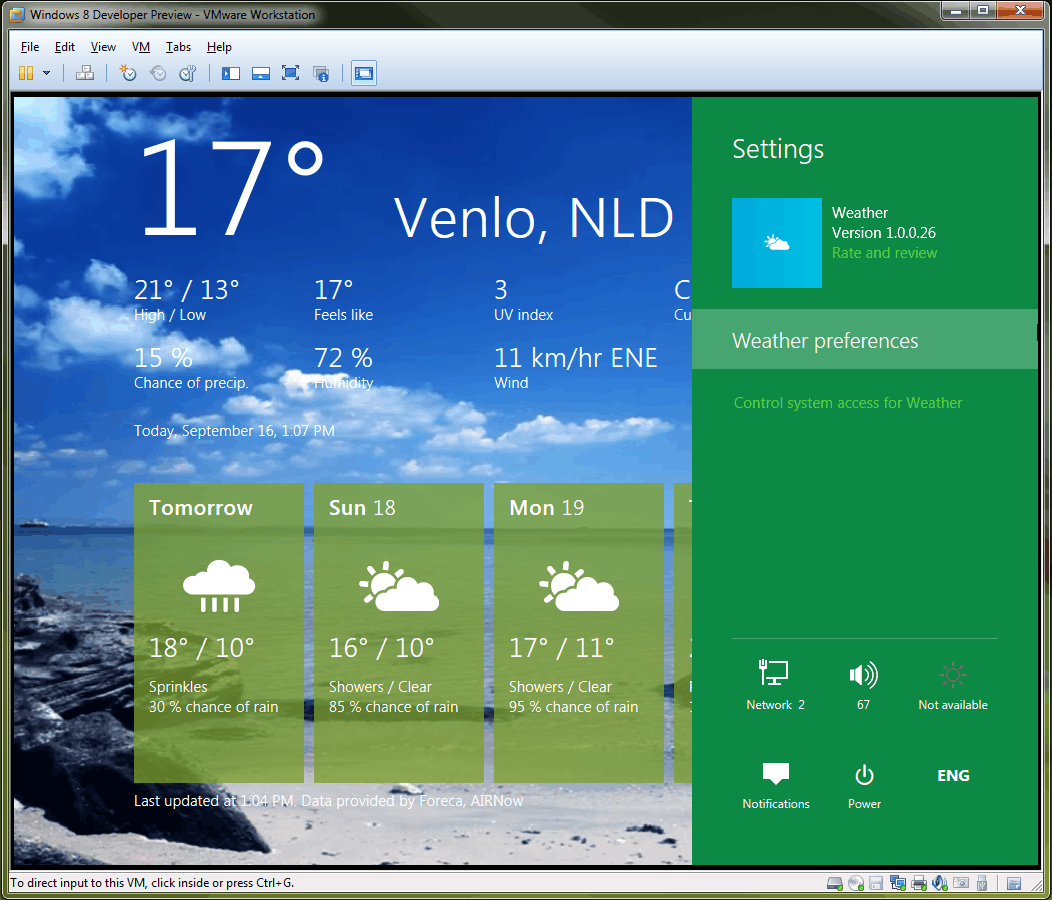Click Rate and review link
This screenshot has width=1052, height=900.
pos(884,253)
